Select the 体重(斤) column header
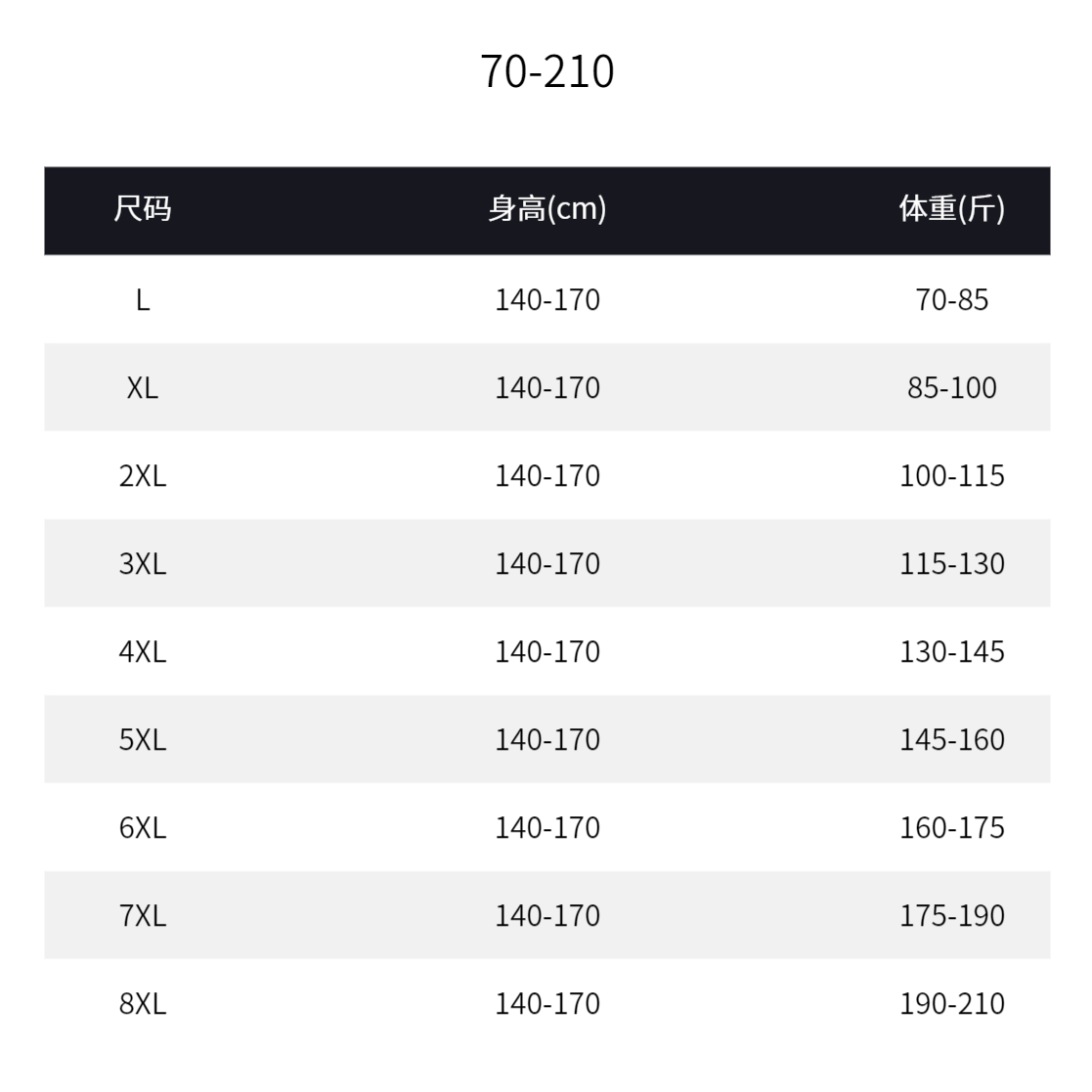This screenshot has width=1092, height=1092. tap(951, 208)
